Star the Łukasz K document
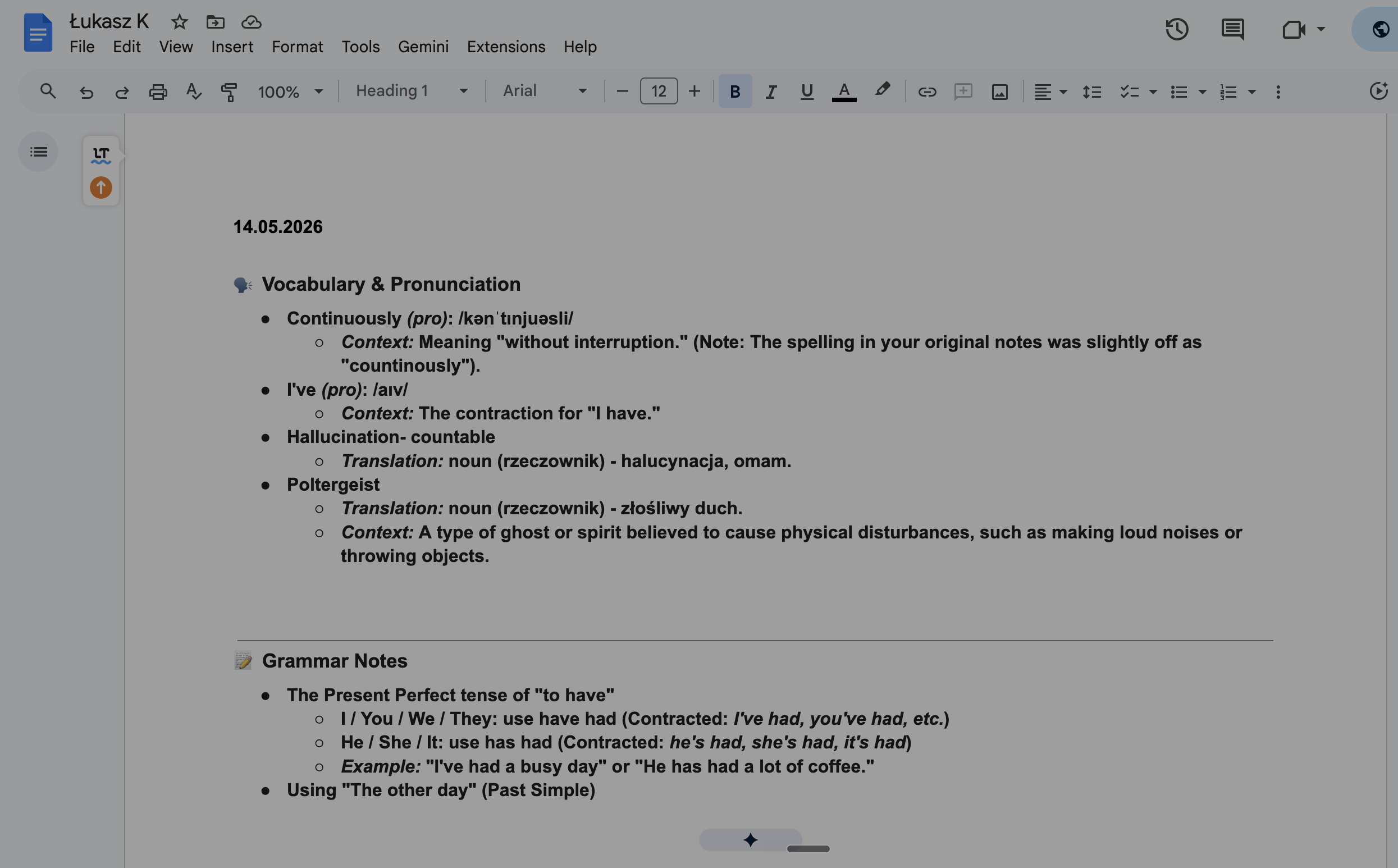 [180, 22]
